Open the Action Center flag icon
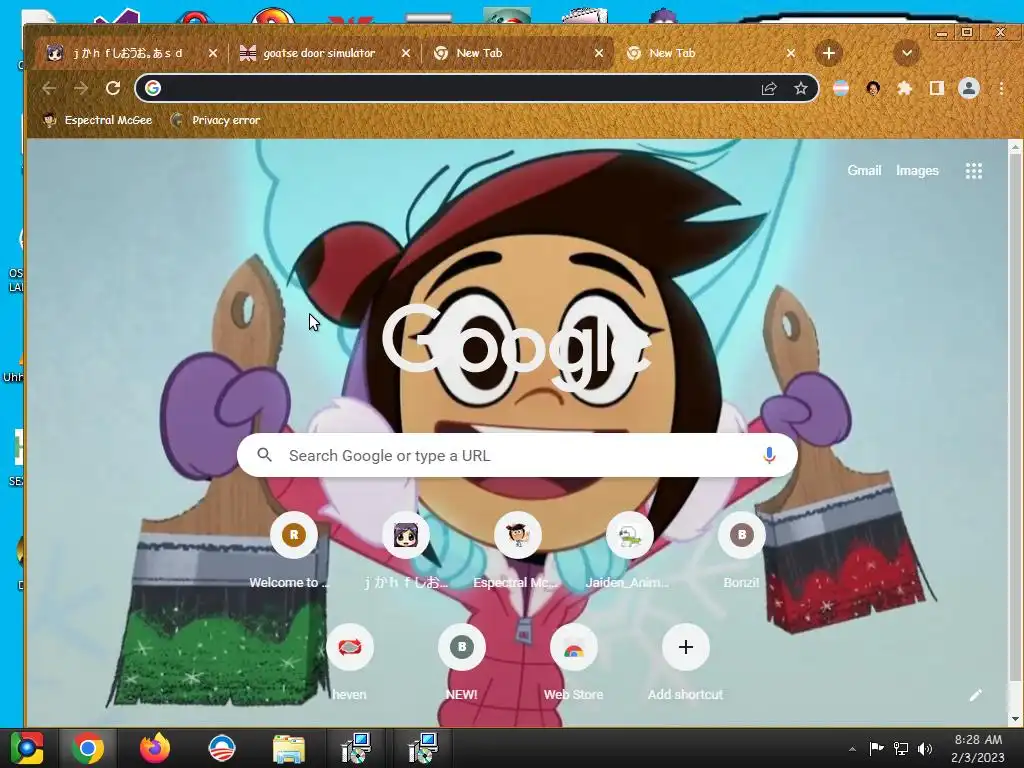 coord(876,749)
